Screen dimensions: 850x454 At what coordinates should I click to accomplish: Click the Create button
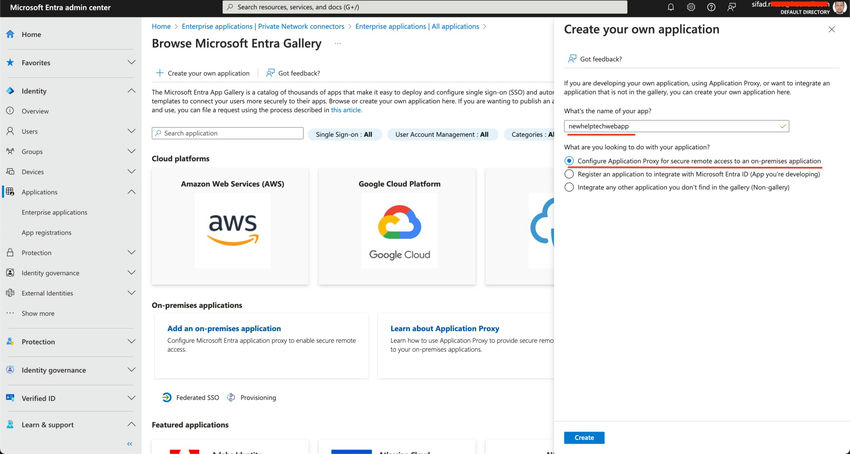click(584, 437)
